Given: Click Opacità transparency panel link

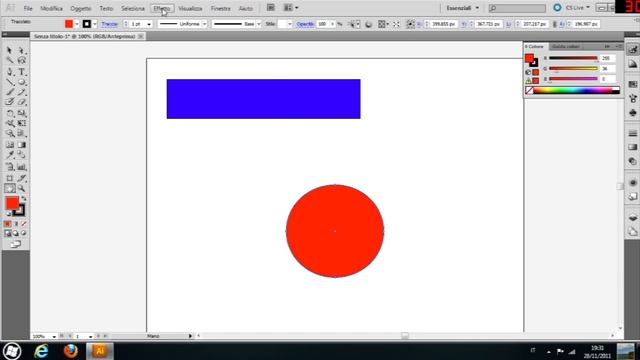Looking at the screenshot, I should point(305,24).
